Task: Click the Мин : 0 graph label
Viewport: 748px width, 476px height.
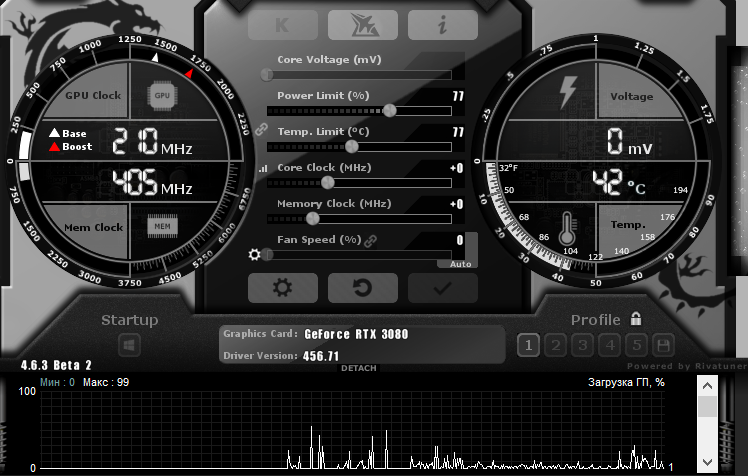Action: pos(57,383)
